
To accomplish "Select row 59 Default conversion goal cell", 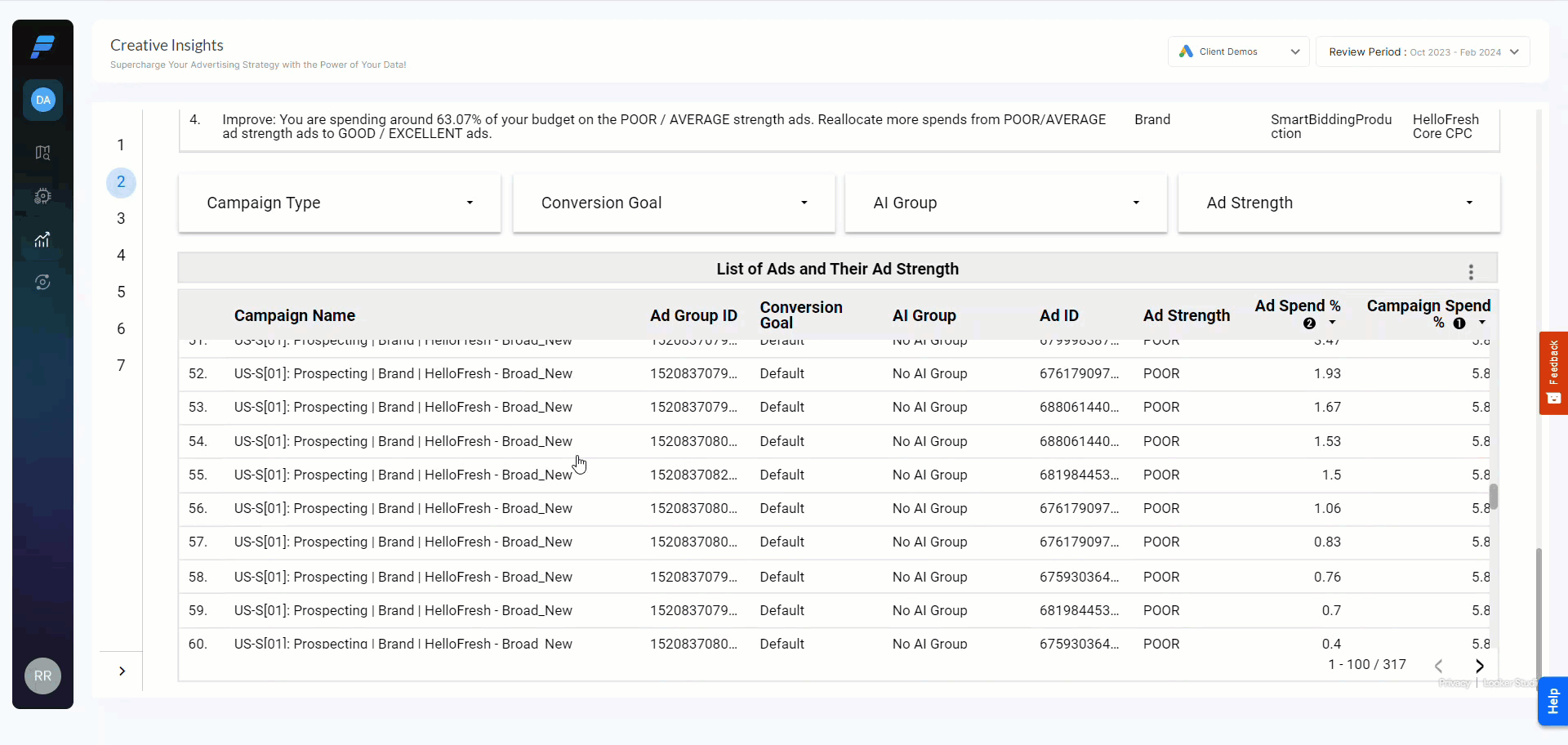I will 782,610.
